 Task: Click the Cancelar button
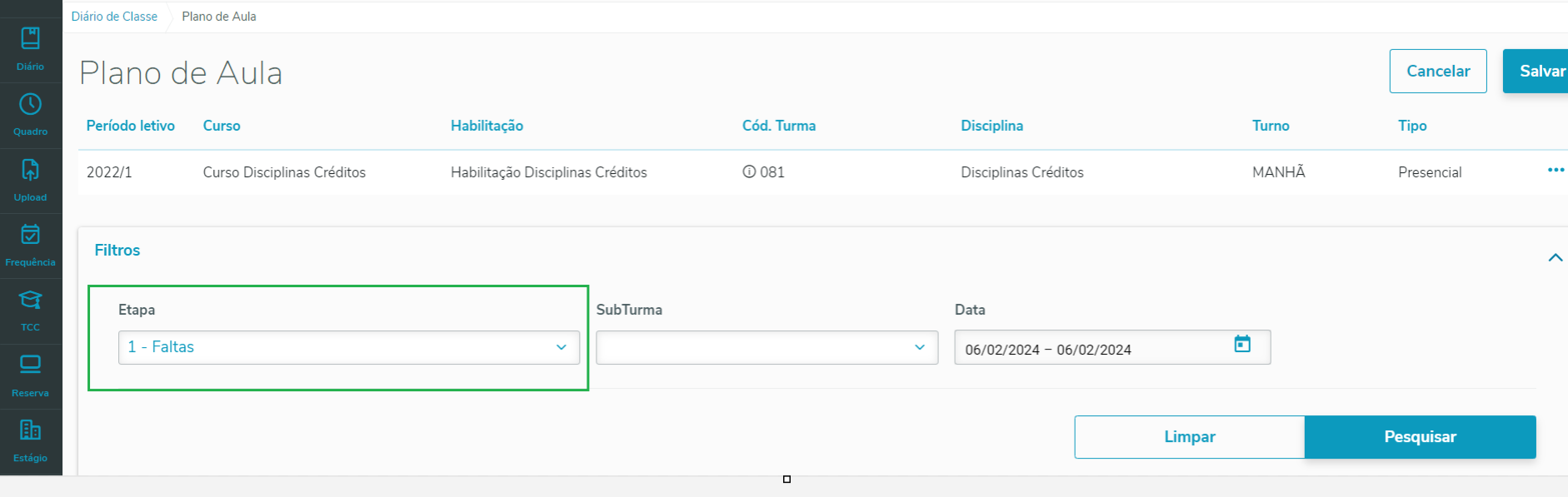click(x=1438, y=71)
